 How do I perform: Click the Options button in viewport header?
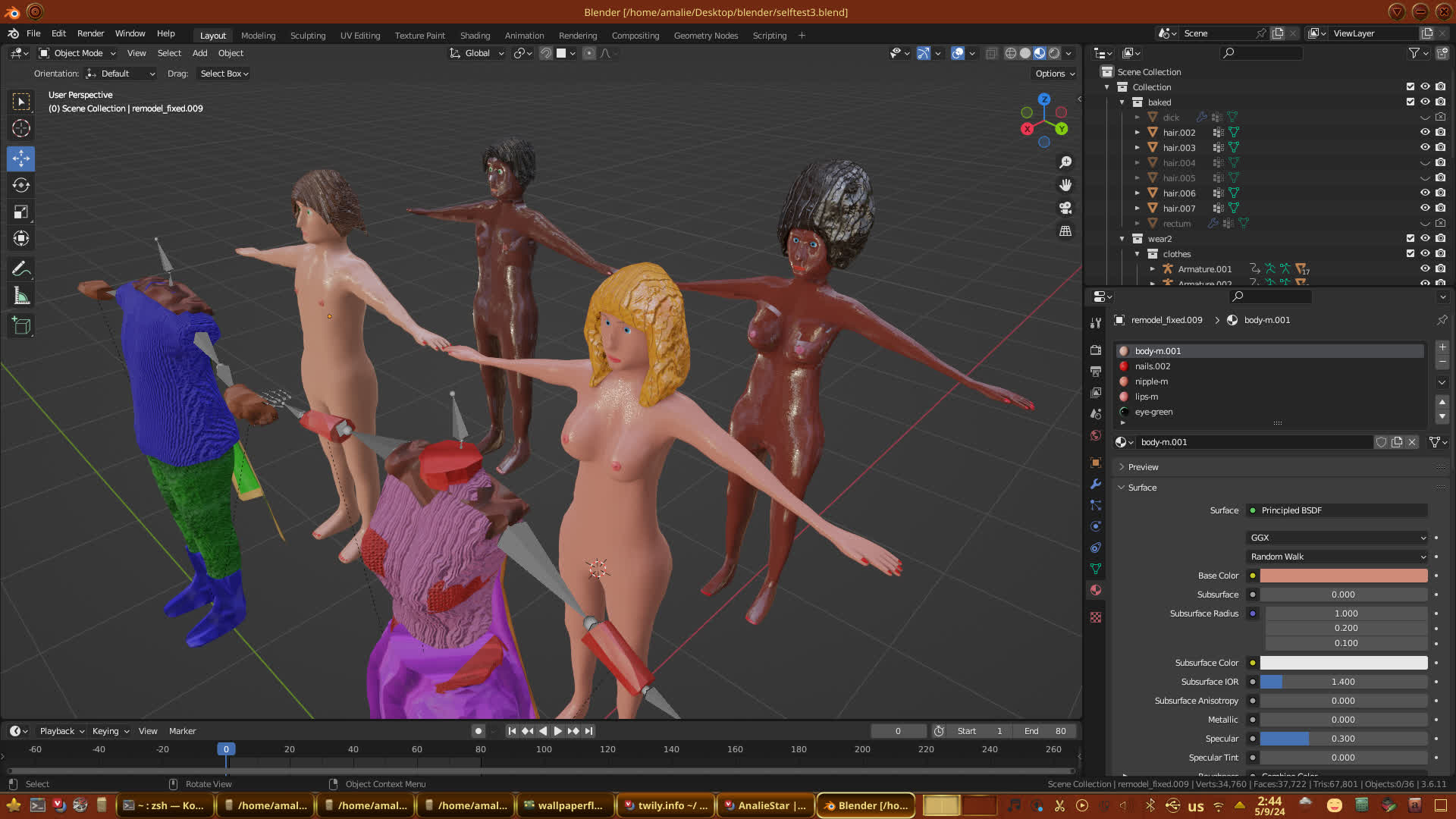(1055, 74)
